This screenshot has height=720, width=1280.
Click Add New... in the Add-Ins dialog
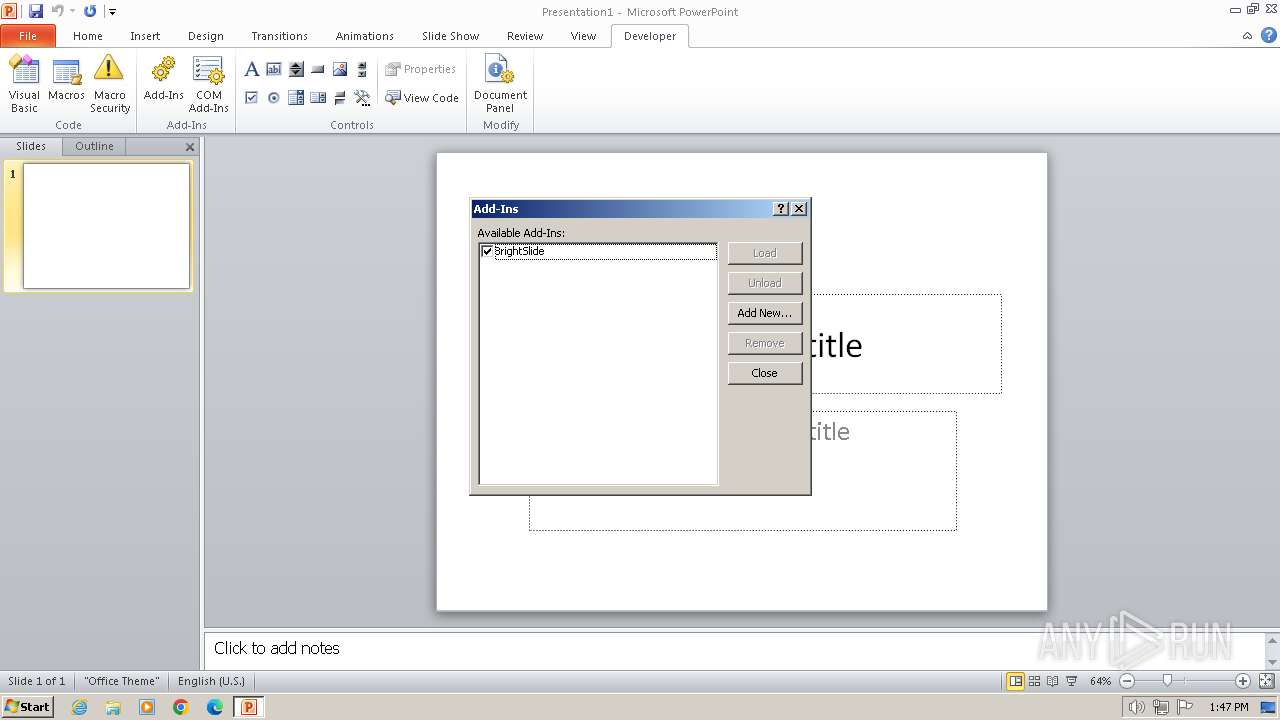[x=765, y=313]
